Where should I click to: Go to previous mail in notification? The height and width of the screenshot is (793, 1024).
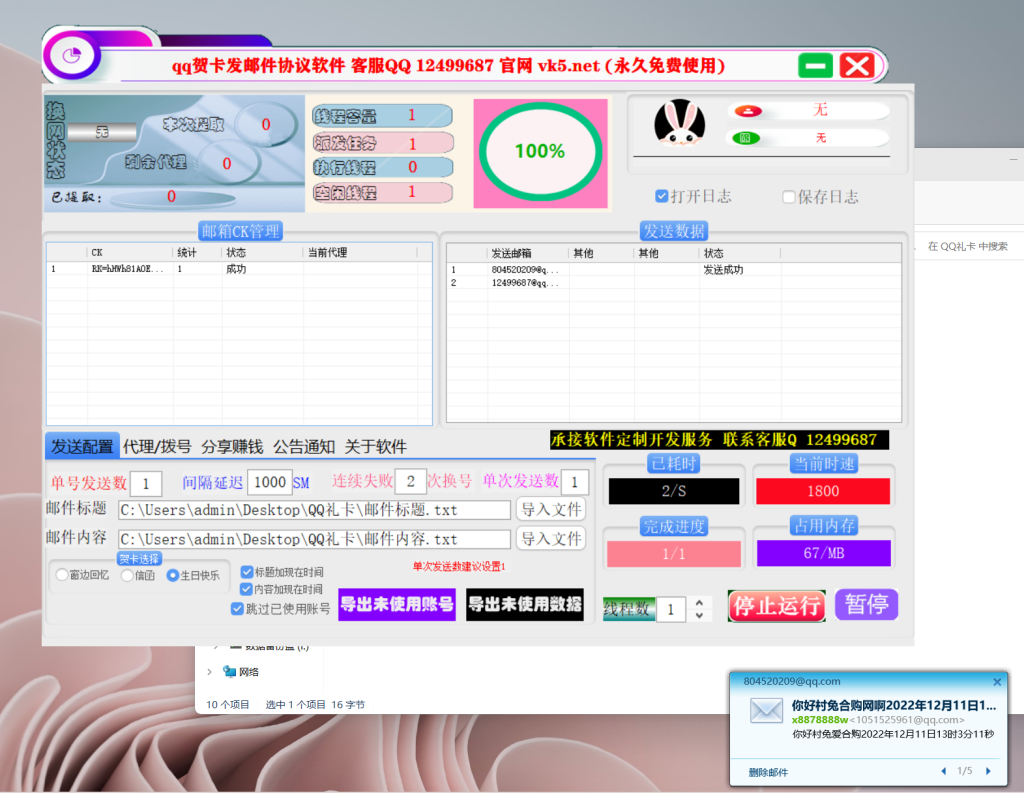[x=943, y=771]
